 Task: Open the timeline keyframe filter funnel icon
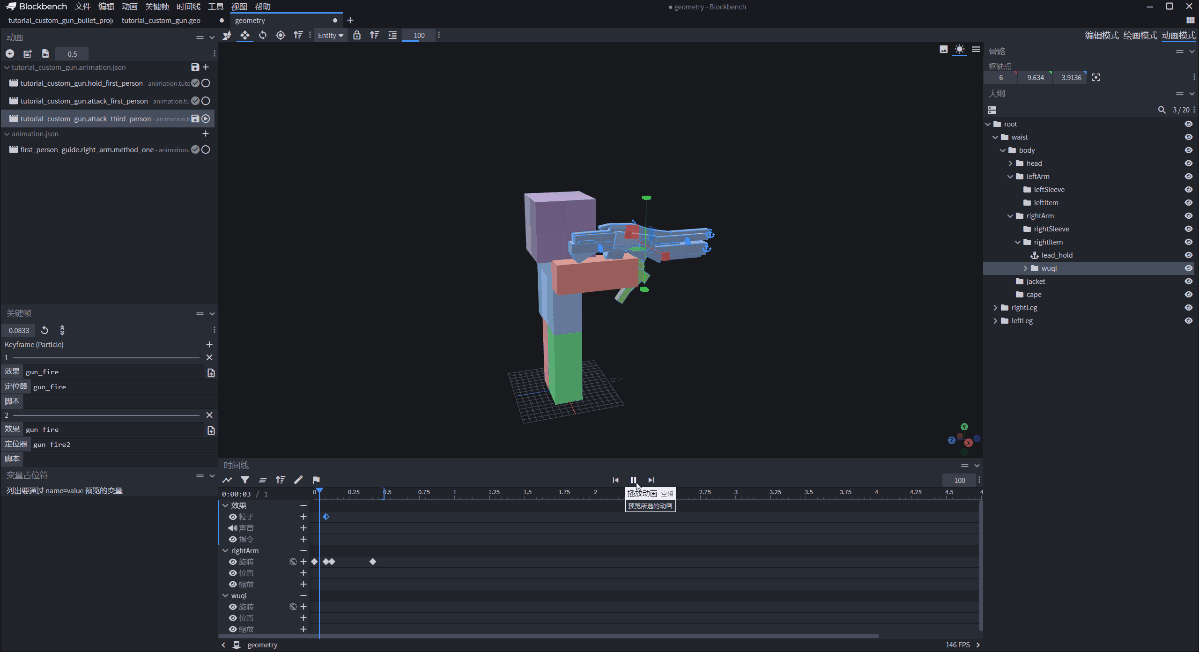(245, 480)
